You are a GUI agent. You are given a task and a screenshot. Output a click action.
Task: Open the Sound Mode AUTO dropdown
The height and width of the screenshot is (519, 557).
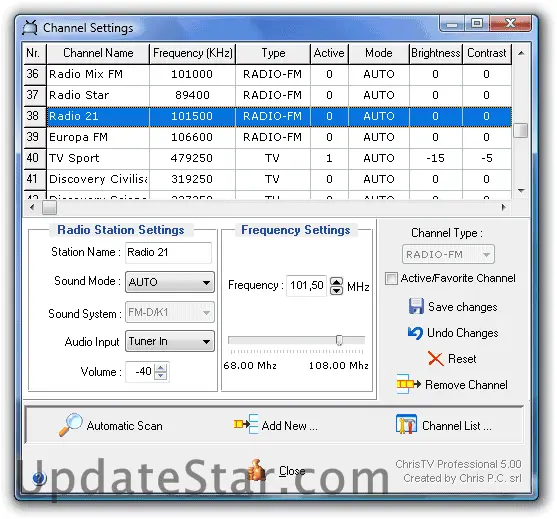click(170, 282)
